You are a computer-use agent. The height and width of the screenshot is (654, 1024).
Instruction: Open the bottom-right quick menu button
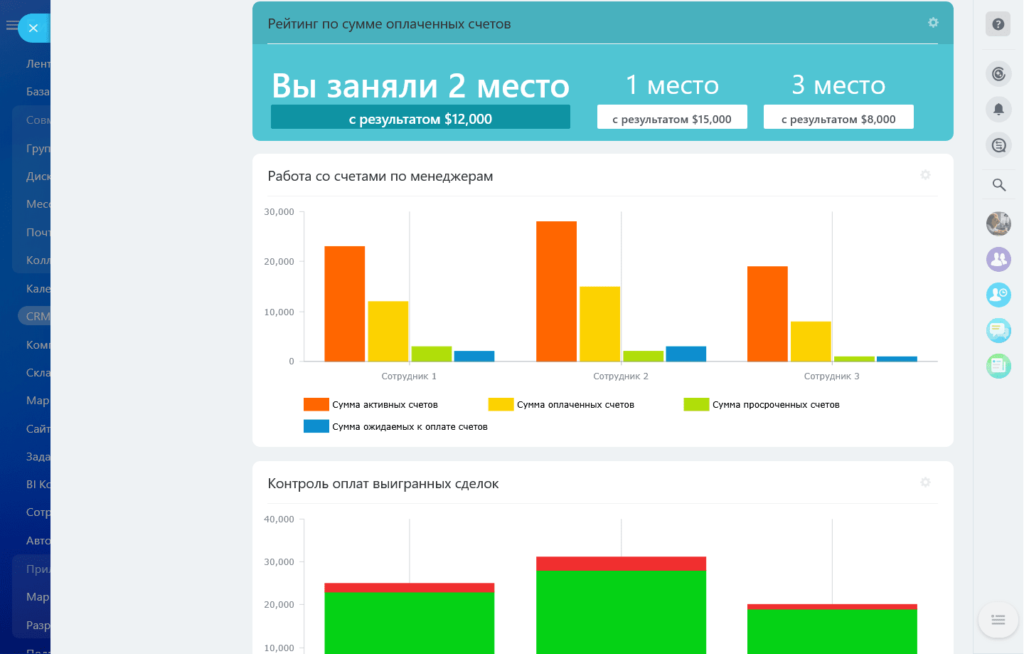point(998,619)
